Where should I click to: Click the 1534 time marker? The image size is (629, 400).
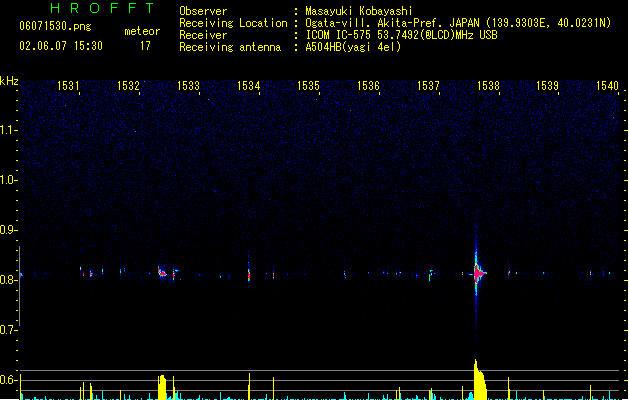248,86
